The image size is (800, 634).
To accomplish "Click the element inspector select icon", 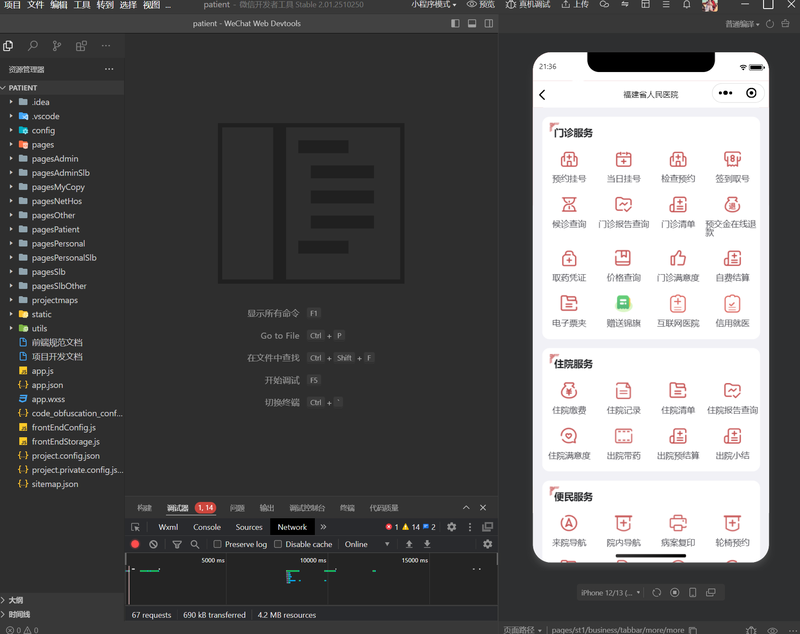I will 135,527.
